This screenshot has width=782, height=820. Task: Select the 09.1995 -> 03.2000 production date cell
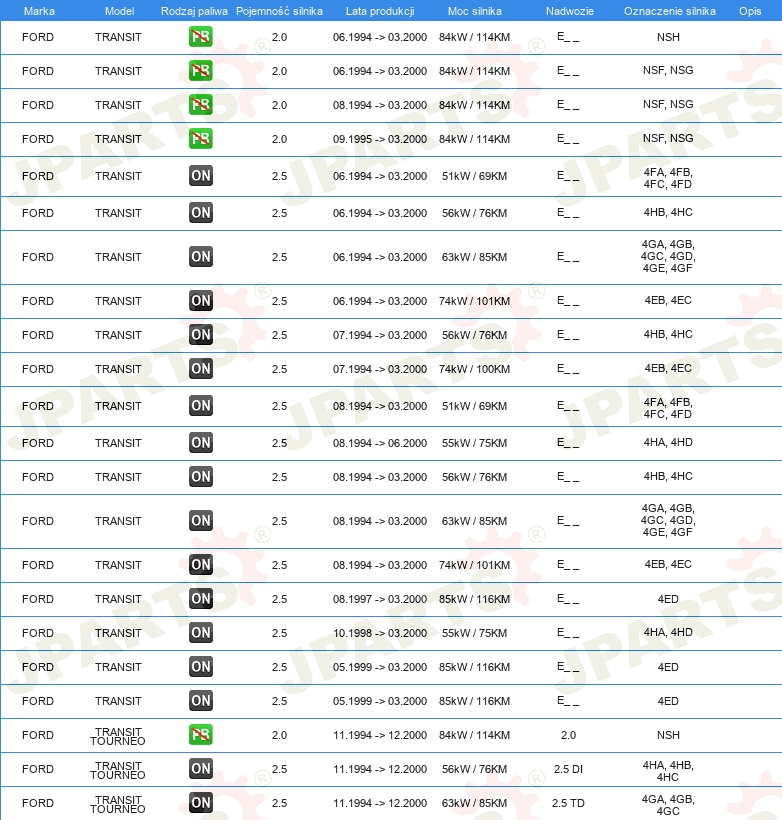coord(380,139)
